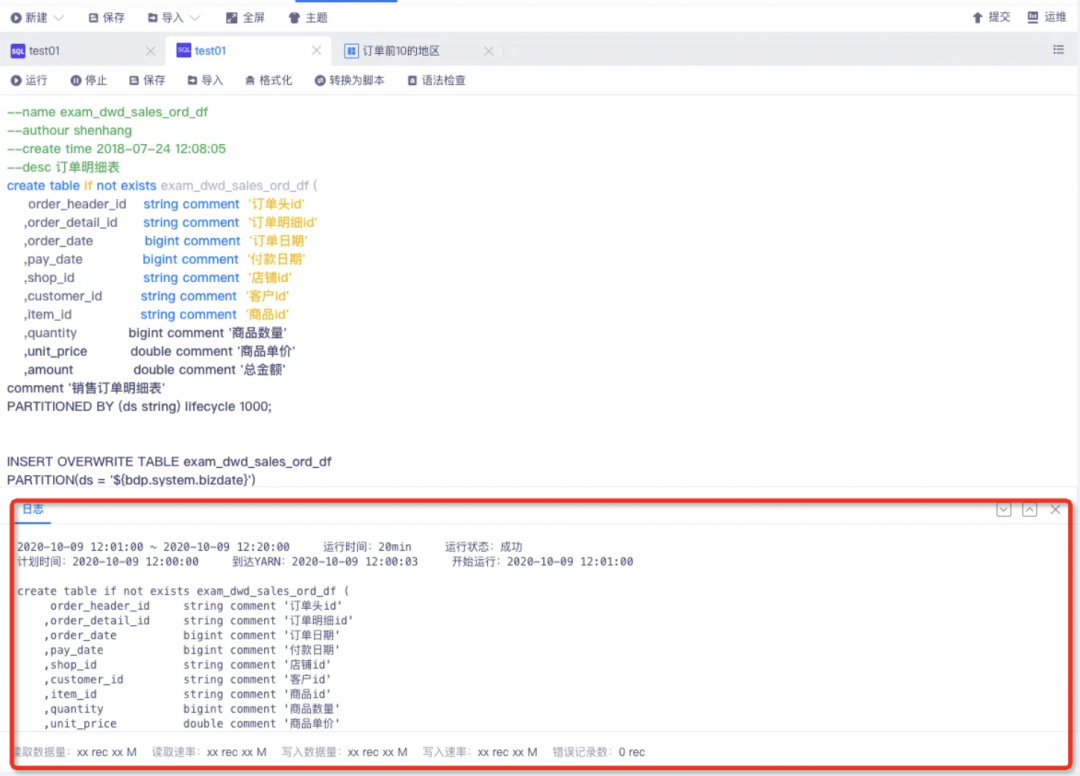Screen dimensions: 1080x776
Task: Click 转换为脚本 (Convert to script)
Action: click(x=349, y=81)
